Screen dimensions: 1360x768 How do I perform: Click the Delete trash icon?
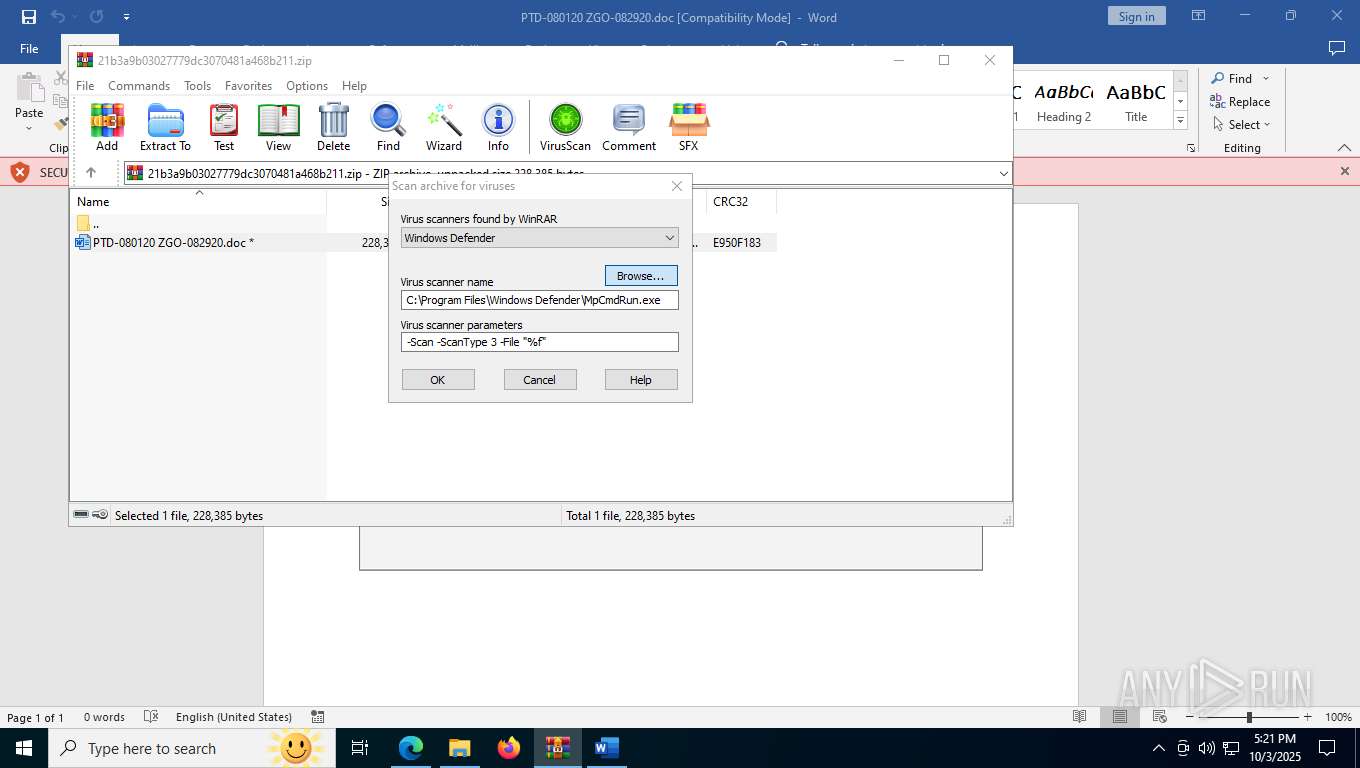click(x=333, y=127)
